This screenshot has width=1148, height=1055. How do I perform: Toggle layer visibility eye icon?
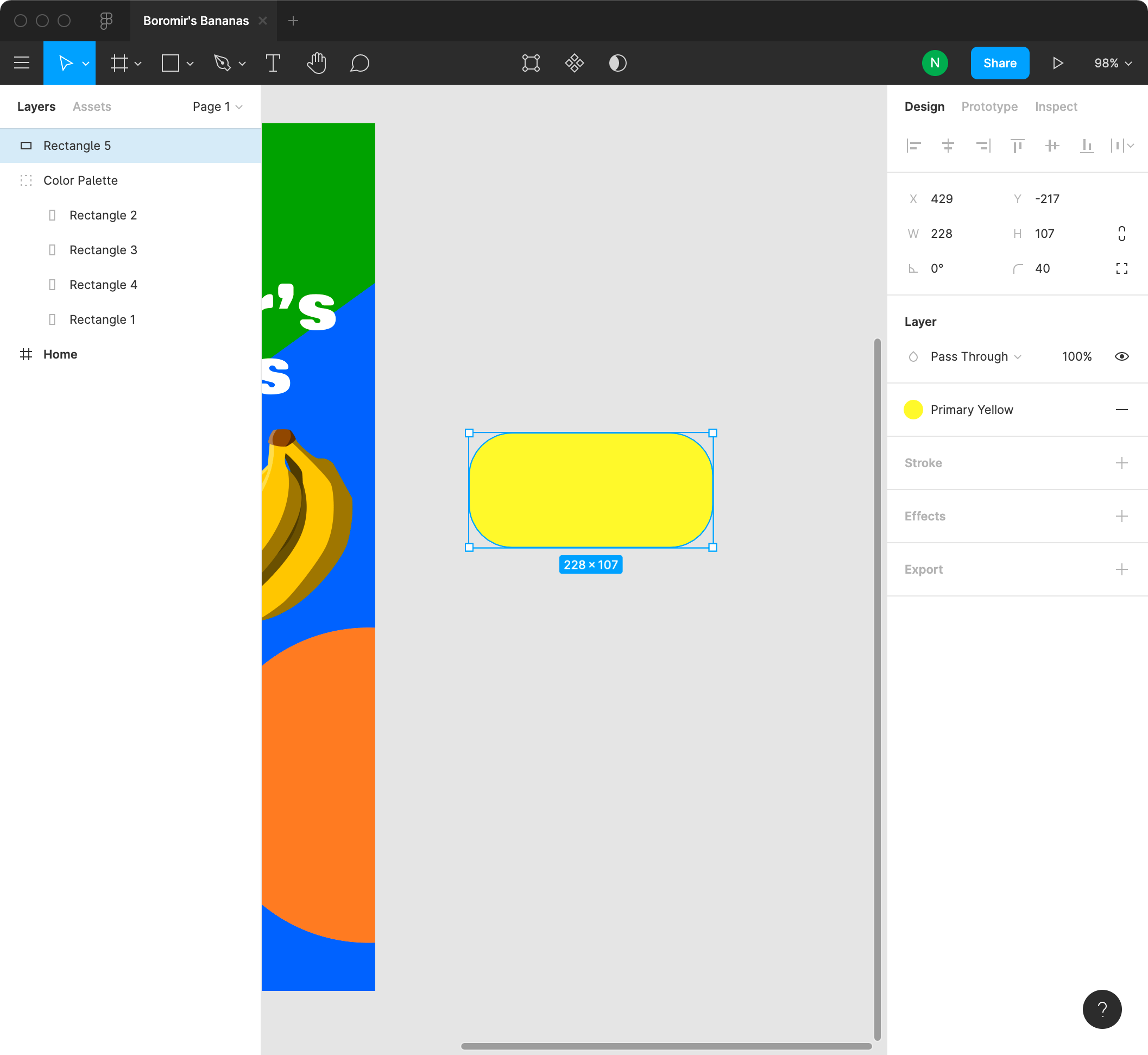[x=1121, y=356]
